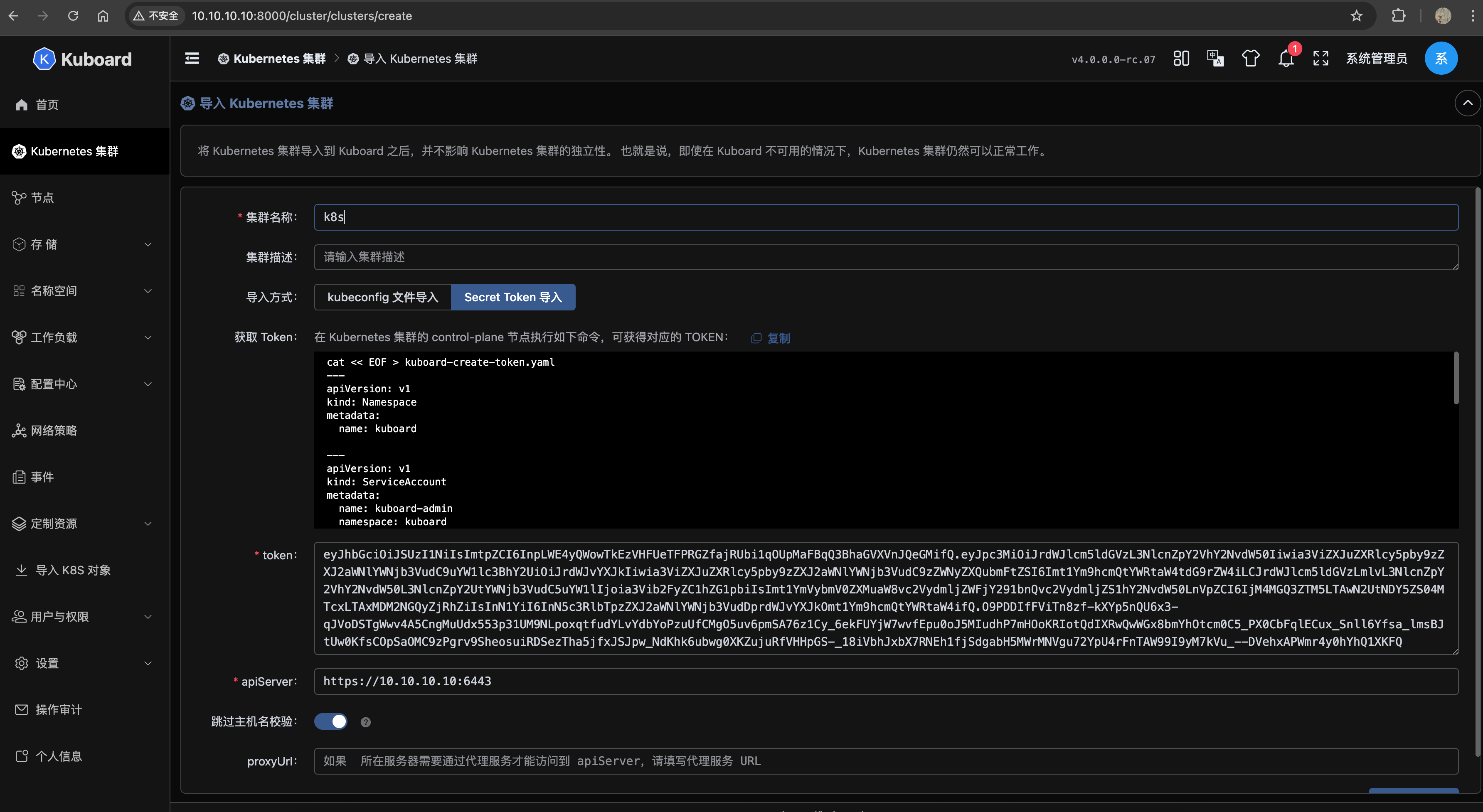Open the theme (shirt) icon

[x=1250, y=58]
